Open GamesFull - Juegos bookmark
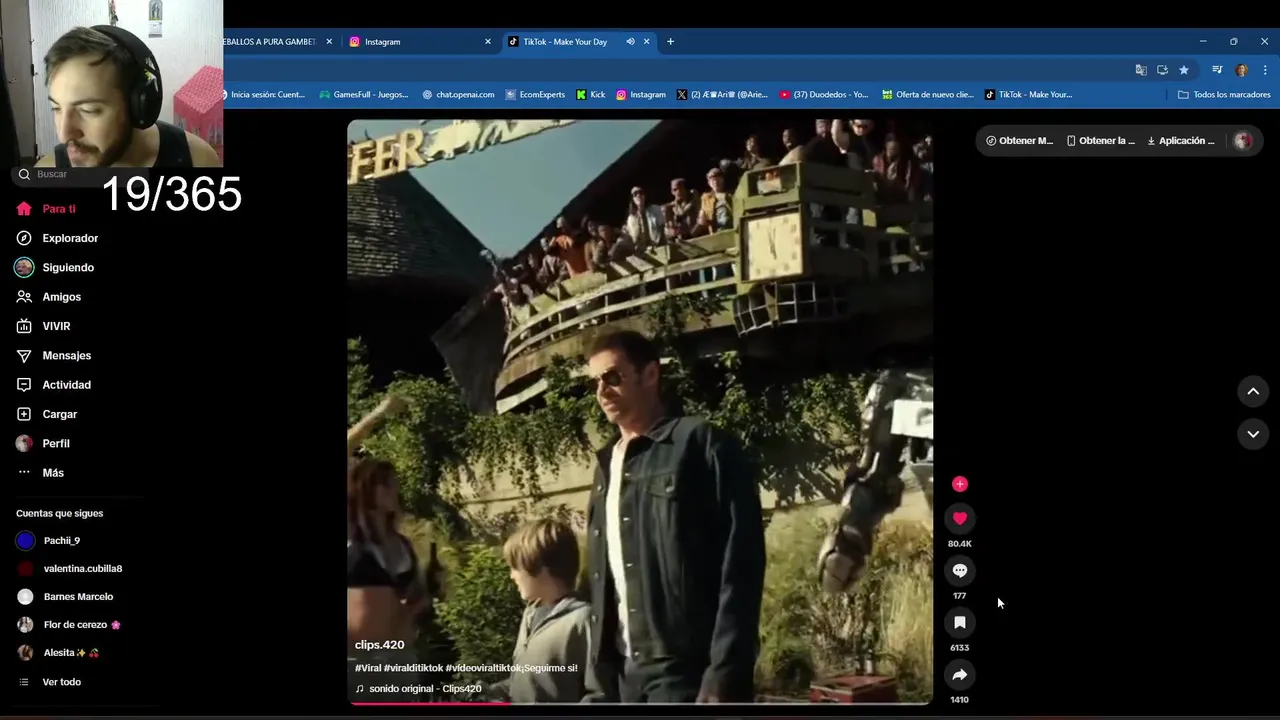The width and height of the screenshot is (1280, 720). [x=364, y=95]
